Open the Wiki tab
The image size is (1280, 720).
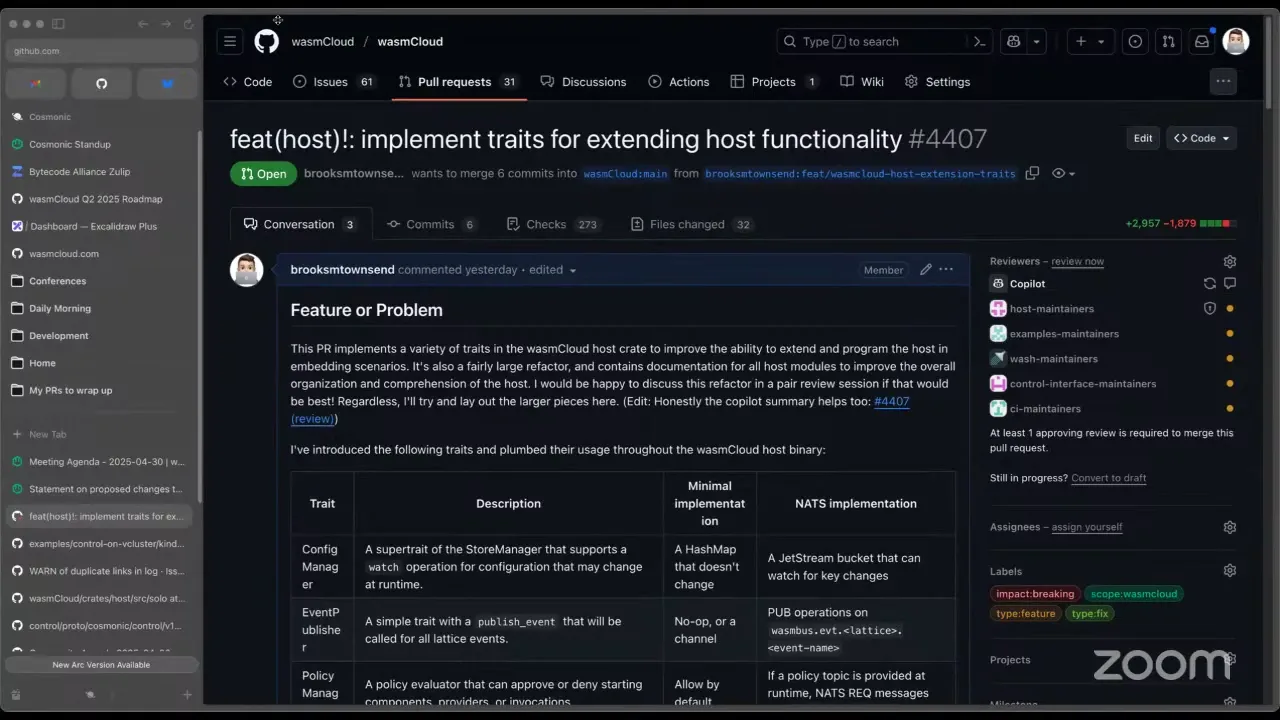click(862, 82)
